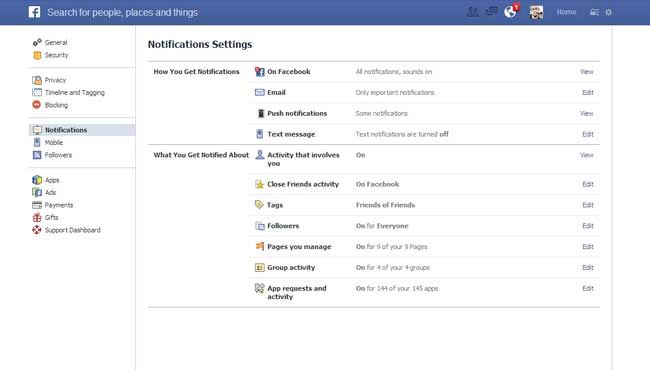Click 'Only important notifications' email text
650x370 pixels.
pos(395,92)
